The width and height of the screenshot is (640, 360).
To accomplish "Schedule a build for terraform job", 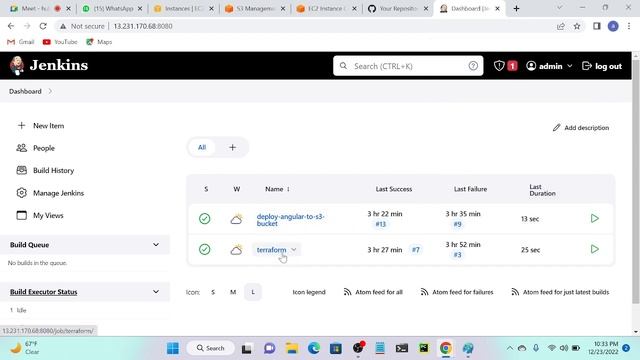I will [x=595, y=249].
